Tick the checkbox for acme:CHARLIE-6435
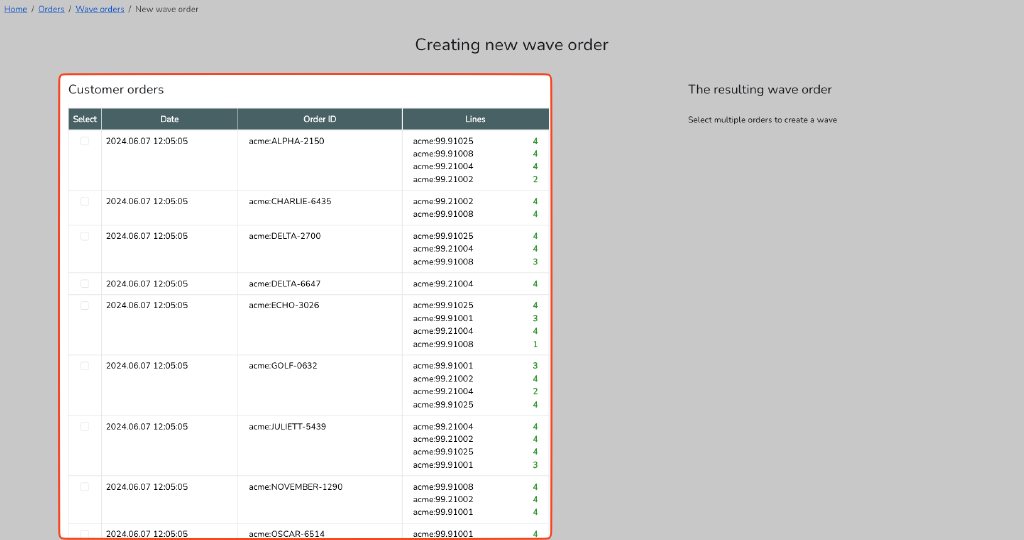Image resolution: width=1024 pixels, height=540 pixels. click(85, 201)
